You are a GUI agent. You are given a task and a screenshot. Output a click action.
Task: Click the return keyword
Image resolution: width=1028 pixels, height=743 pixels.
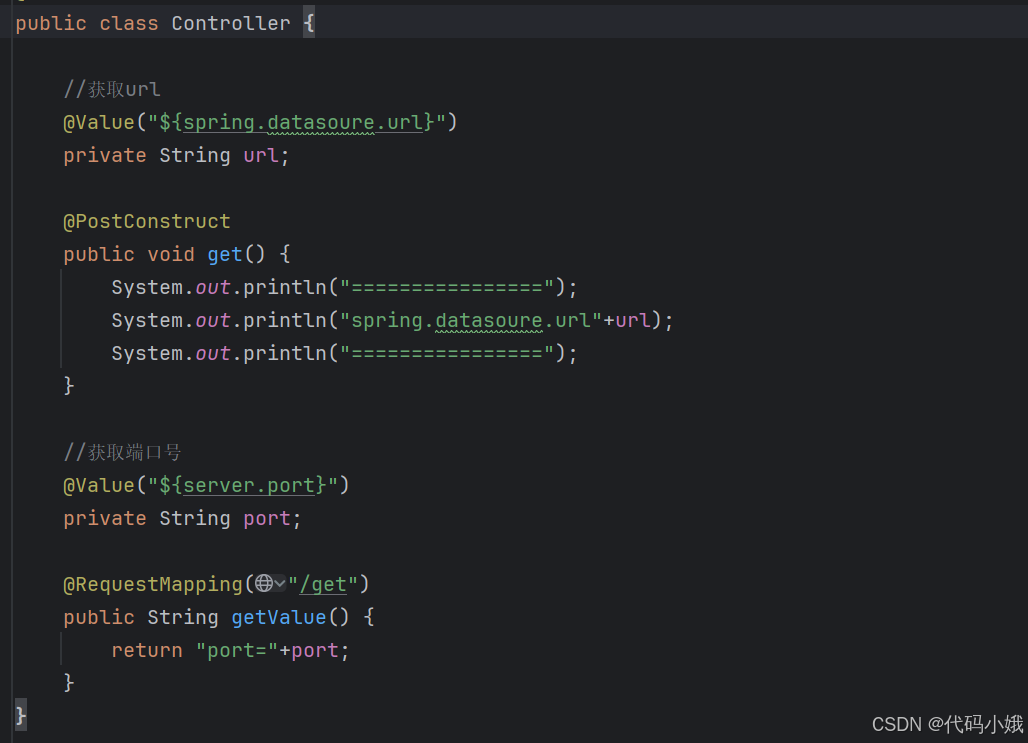point(147,651)
